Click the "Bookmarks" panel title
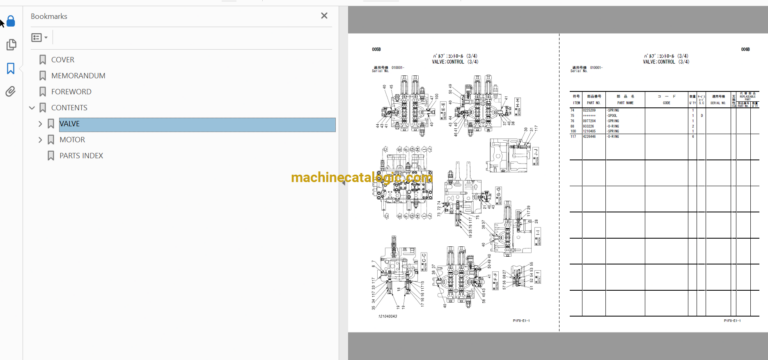The image size is (768, 360). [x=49, y=16]
